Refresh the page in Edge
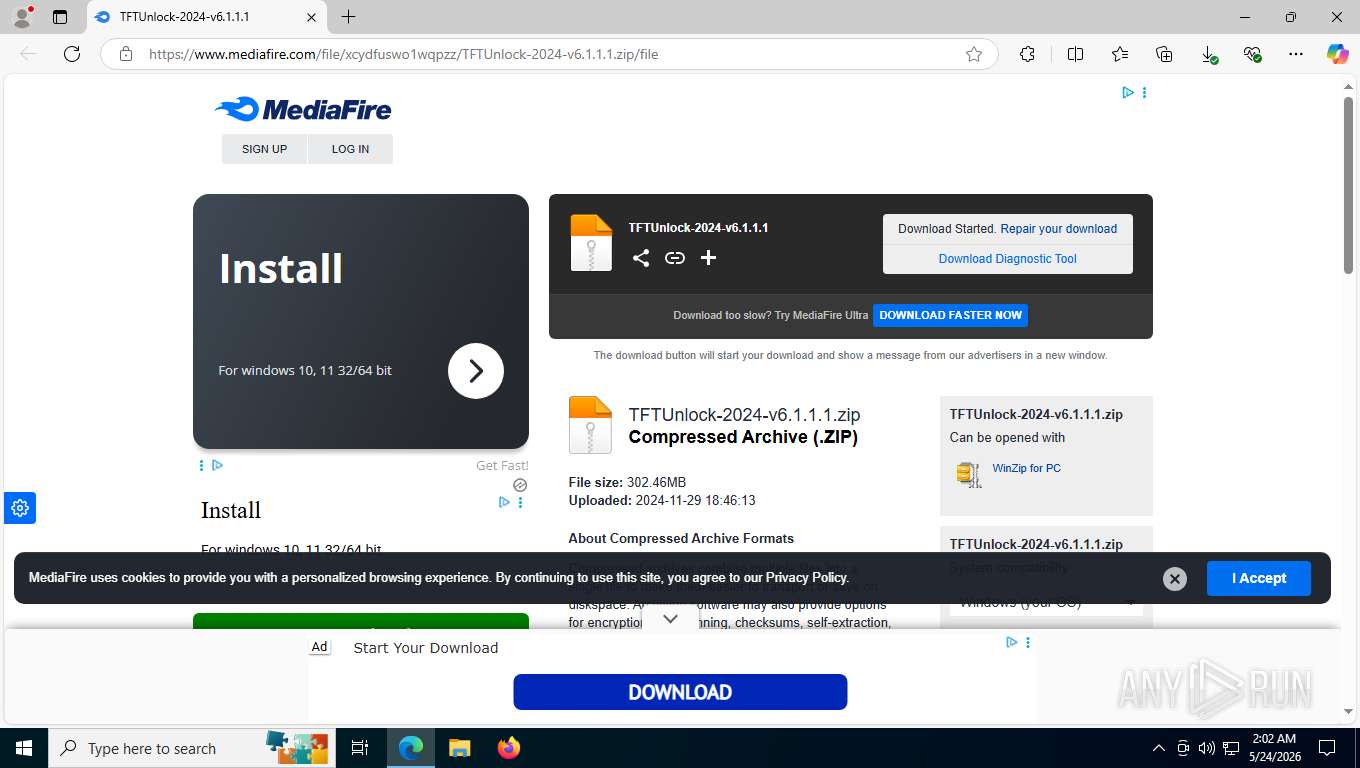Image resolution: width=1360 pixels, height=768 pixels. click(x=72, y=54)
